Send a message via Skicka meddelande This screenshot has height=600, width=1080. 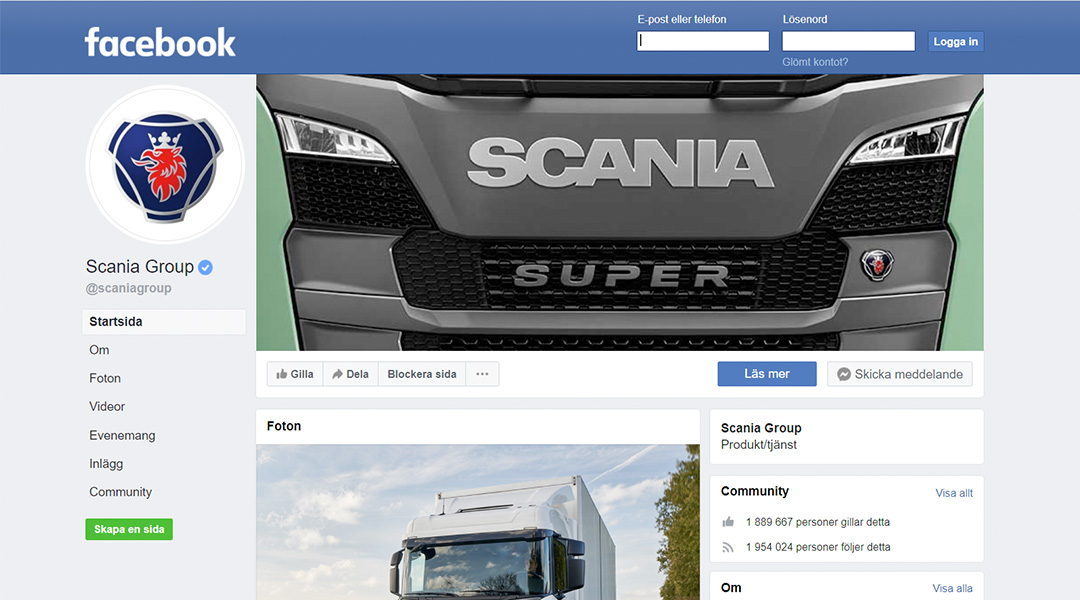[x=900, y=374]
